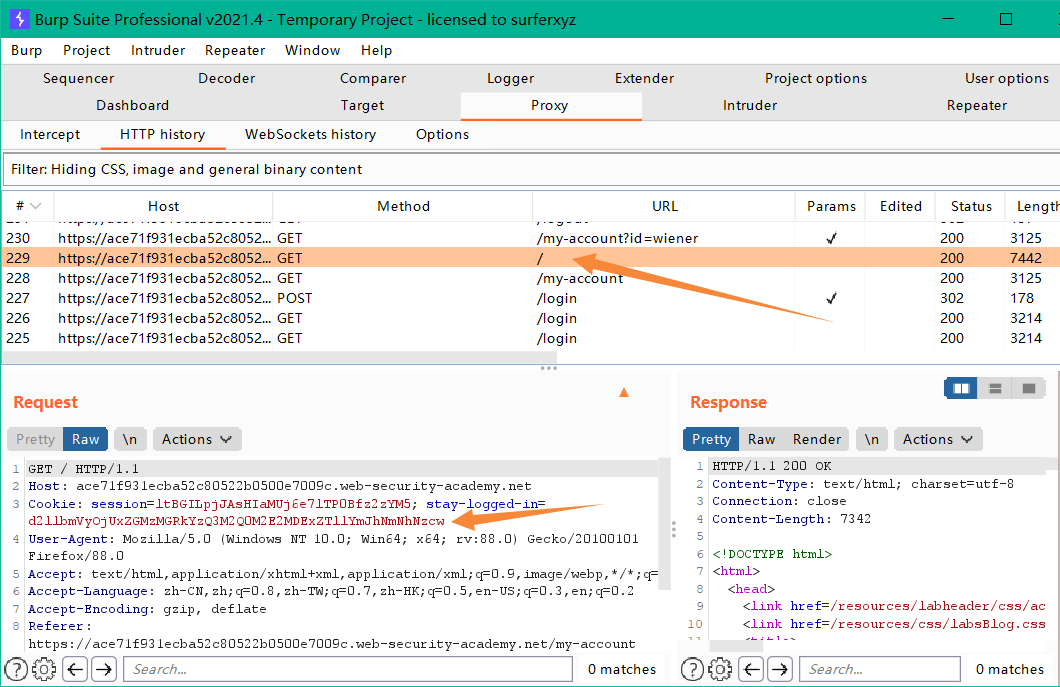Viewport: 1060px width, 687px height.
Task: Toggle \n non-printing characters in Request
Action: [130, 439]
